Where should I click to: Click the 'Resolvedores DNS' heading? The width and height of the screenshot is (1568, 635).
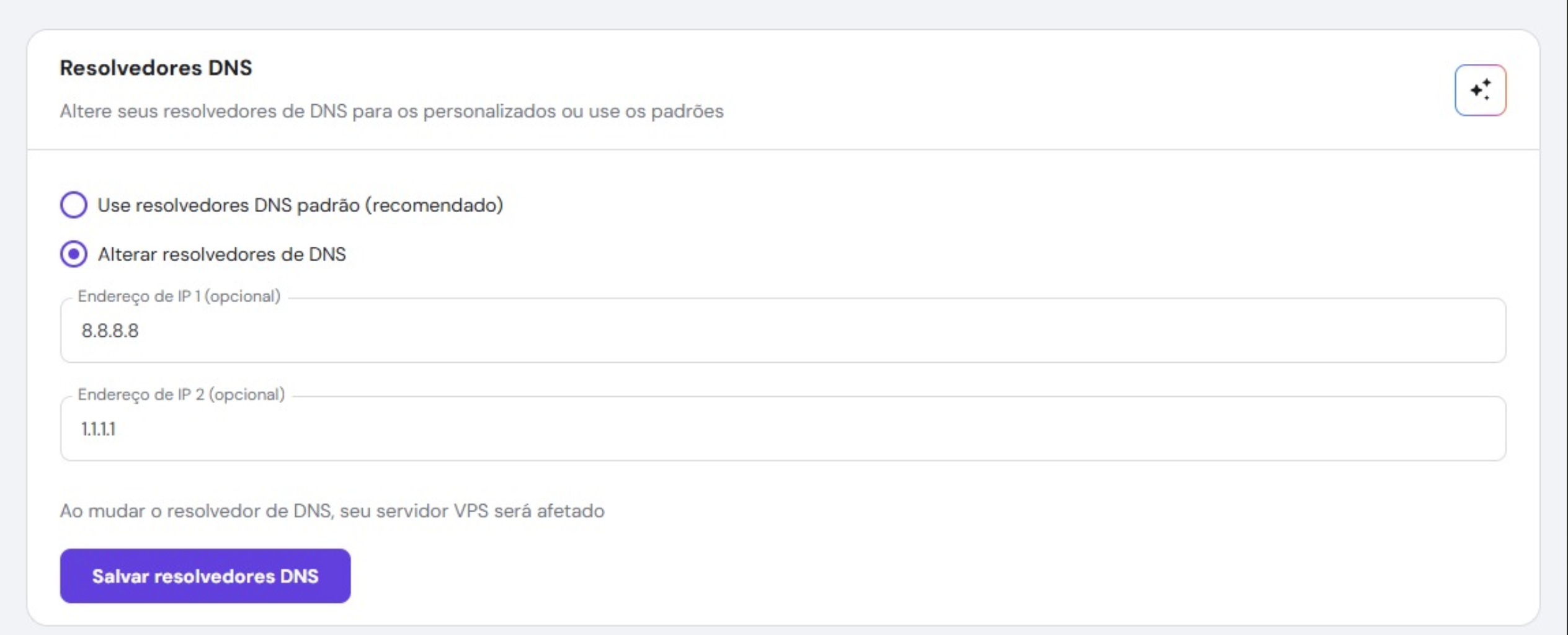click(156, 68)
